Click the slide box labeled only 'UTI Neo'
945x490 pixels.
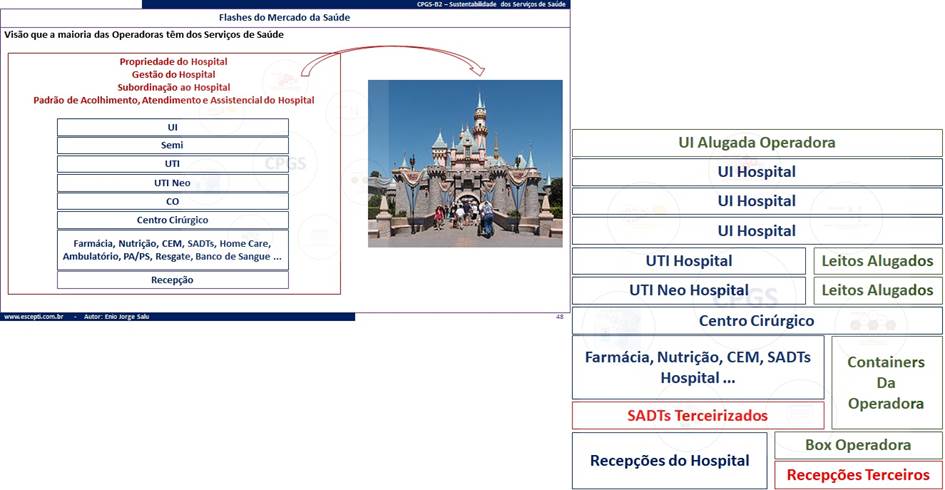point(173,183)
